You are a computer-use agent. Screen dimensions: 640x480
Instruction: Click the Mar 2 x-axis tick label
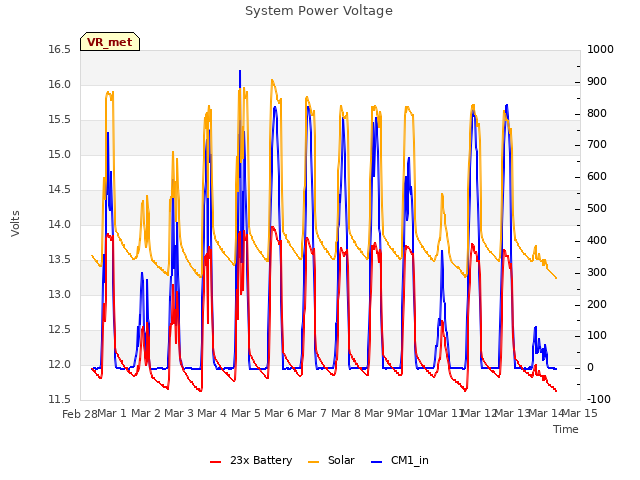[146, 413]
